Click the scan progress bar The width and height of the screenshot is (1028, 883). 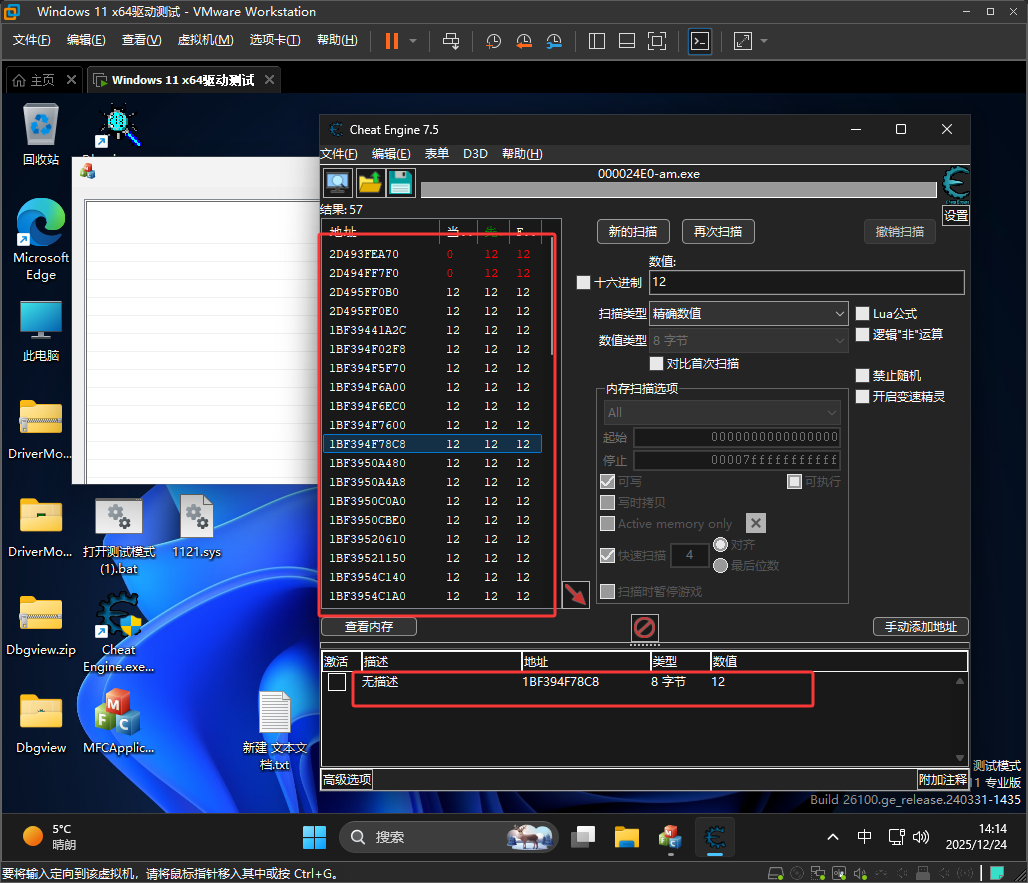pyautogui.click(x=678, y=190)
